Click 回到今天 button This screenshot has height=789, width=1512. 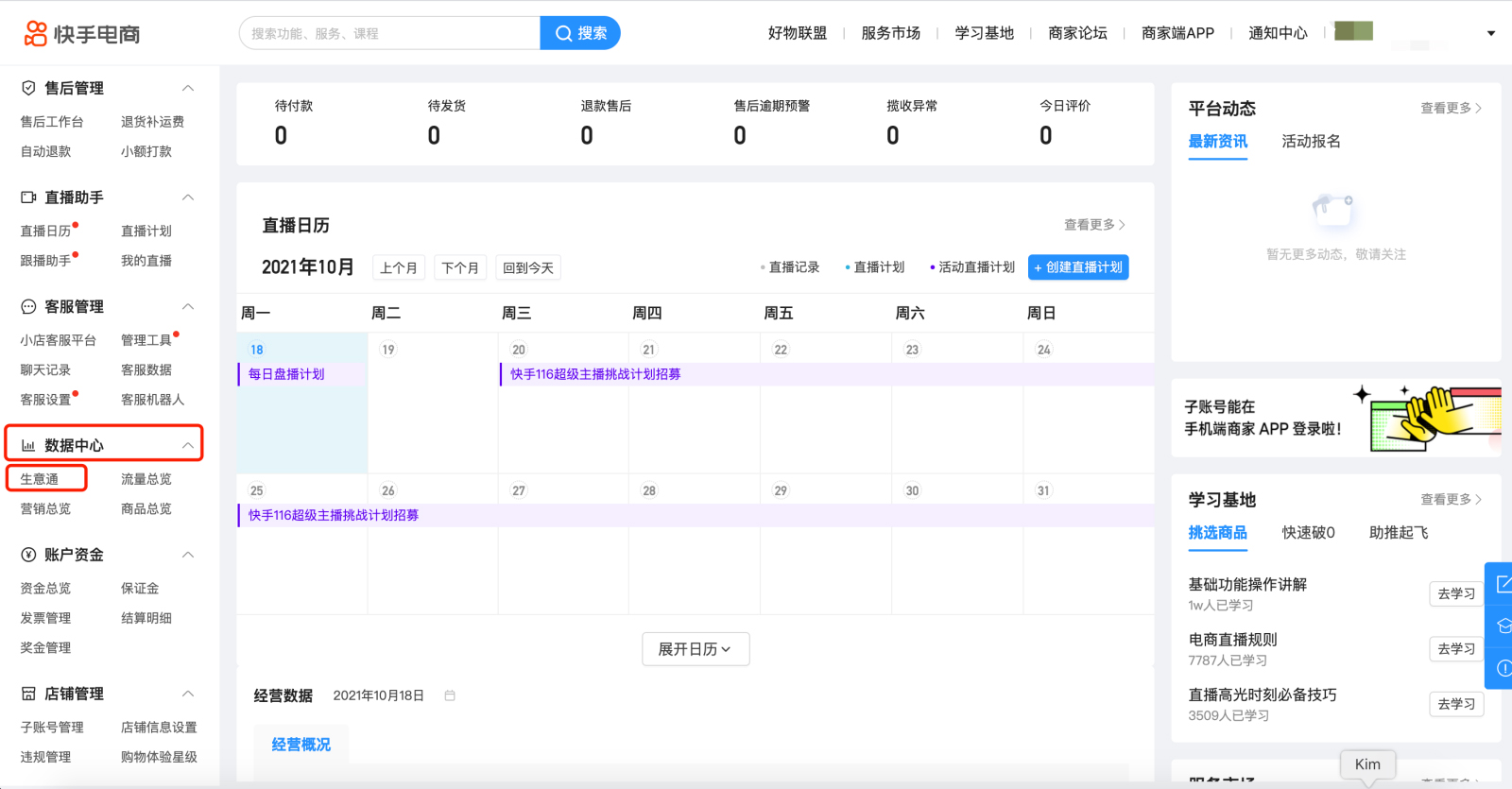[x=528, y=267]
